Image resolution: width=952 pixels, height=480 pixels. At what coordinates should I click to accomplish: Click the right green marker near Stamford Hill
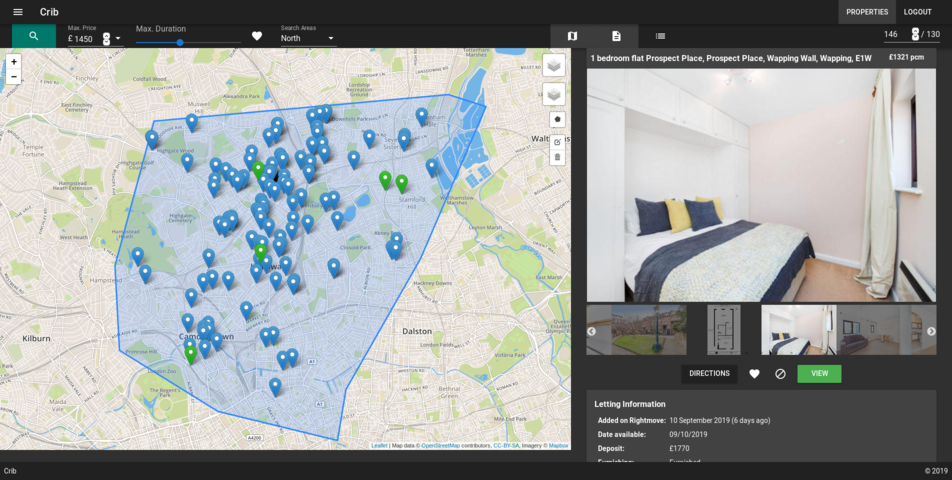[401, 183]
